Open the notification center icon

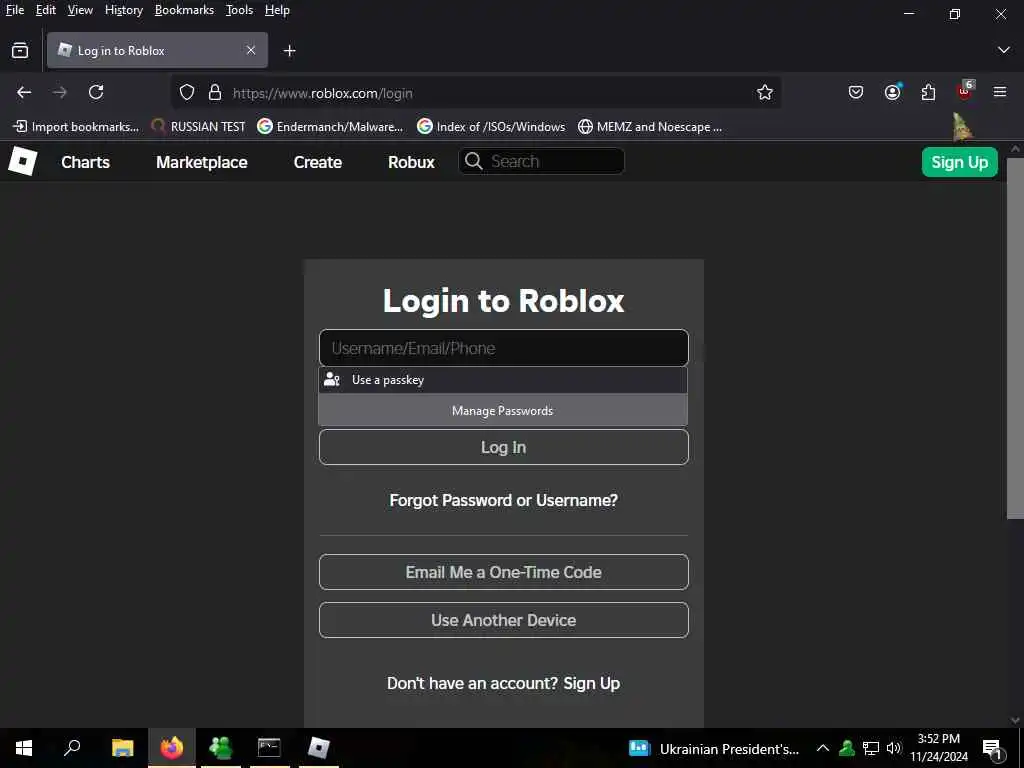pos(992,749)
